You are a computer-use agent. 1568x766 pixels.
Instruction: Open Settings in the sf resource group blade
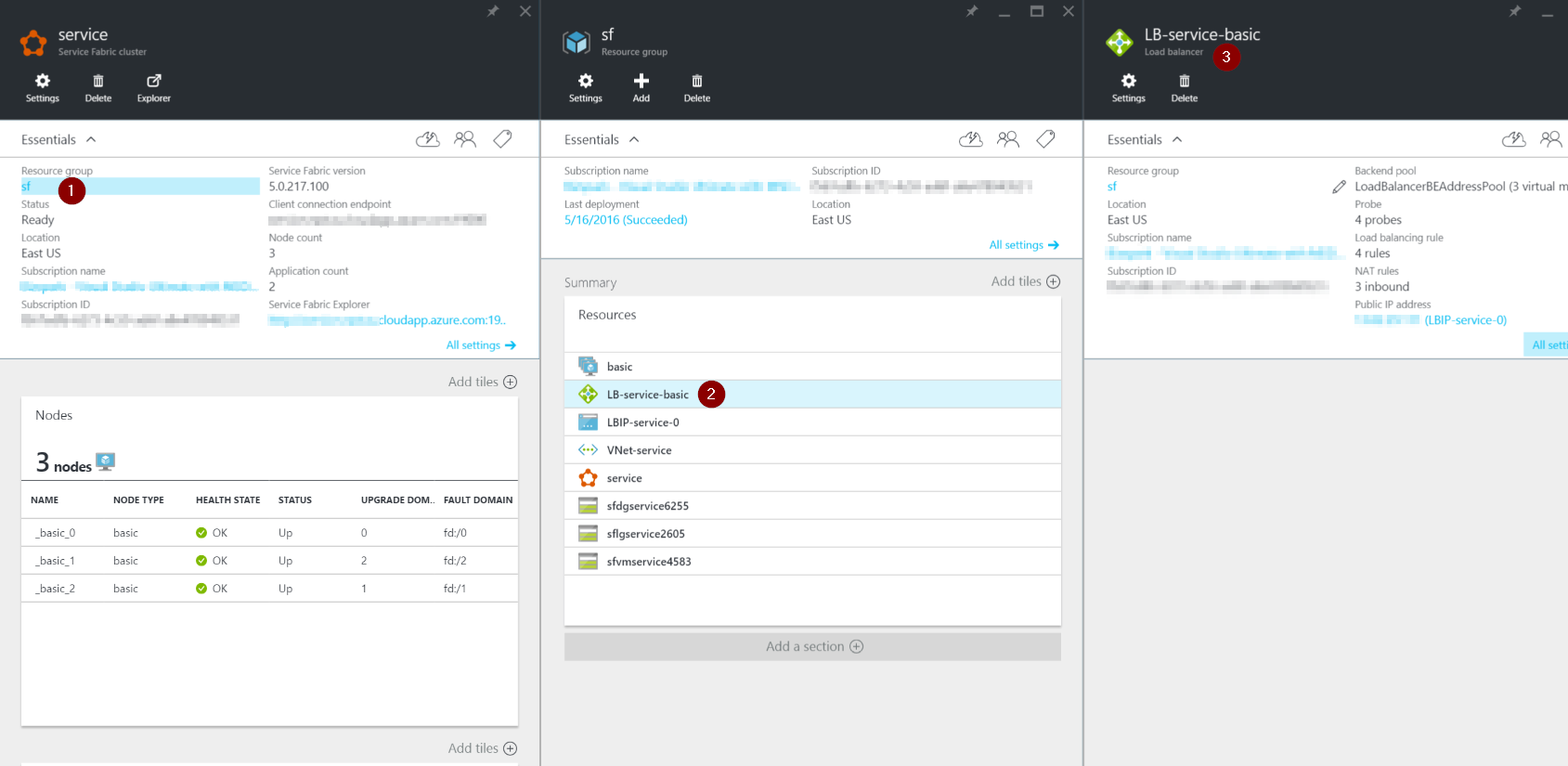click(586, 87)
